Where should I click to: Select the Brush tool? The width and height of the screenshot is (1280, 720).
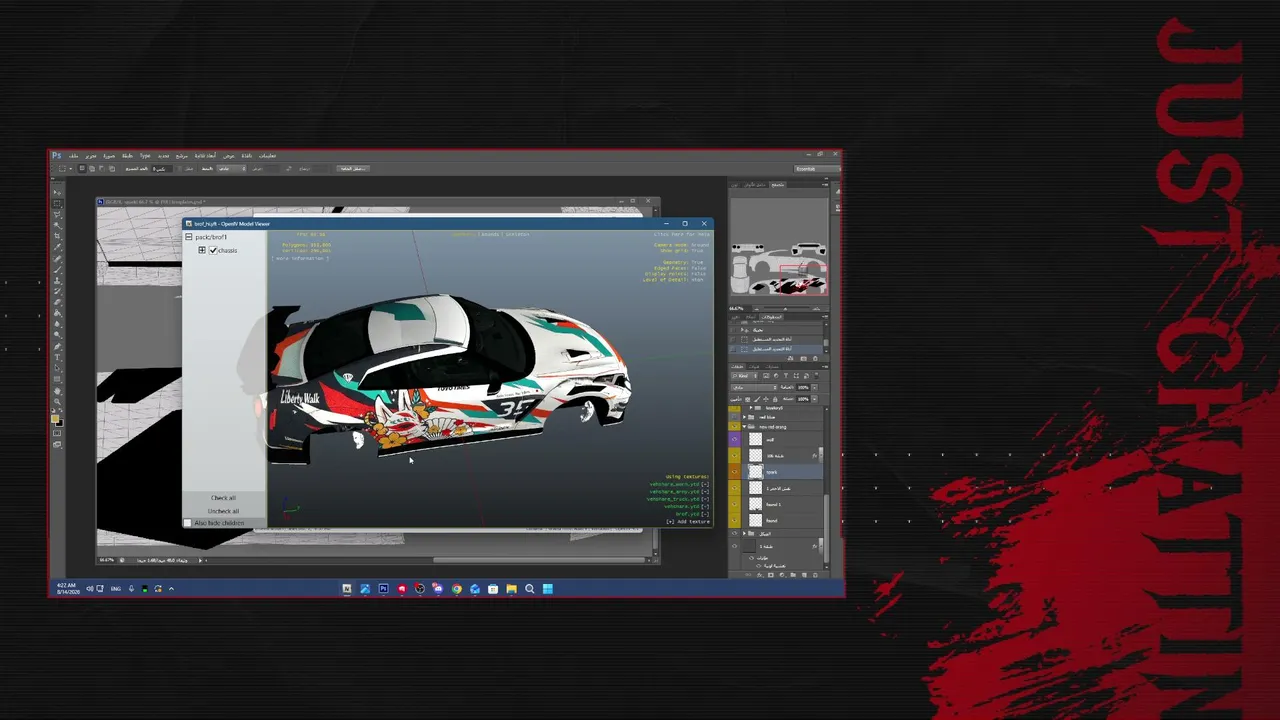[57, 270]
